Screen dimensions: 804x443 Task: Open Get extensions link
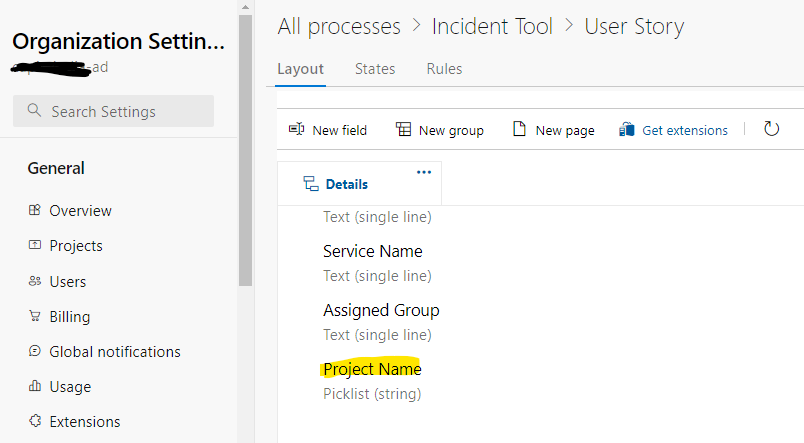click(673, 130)
